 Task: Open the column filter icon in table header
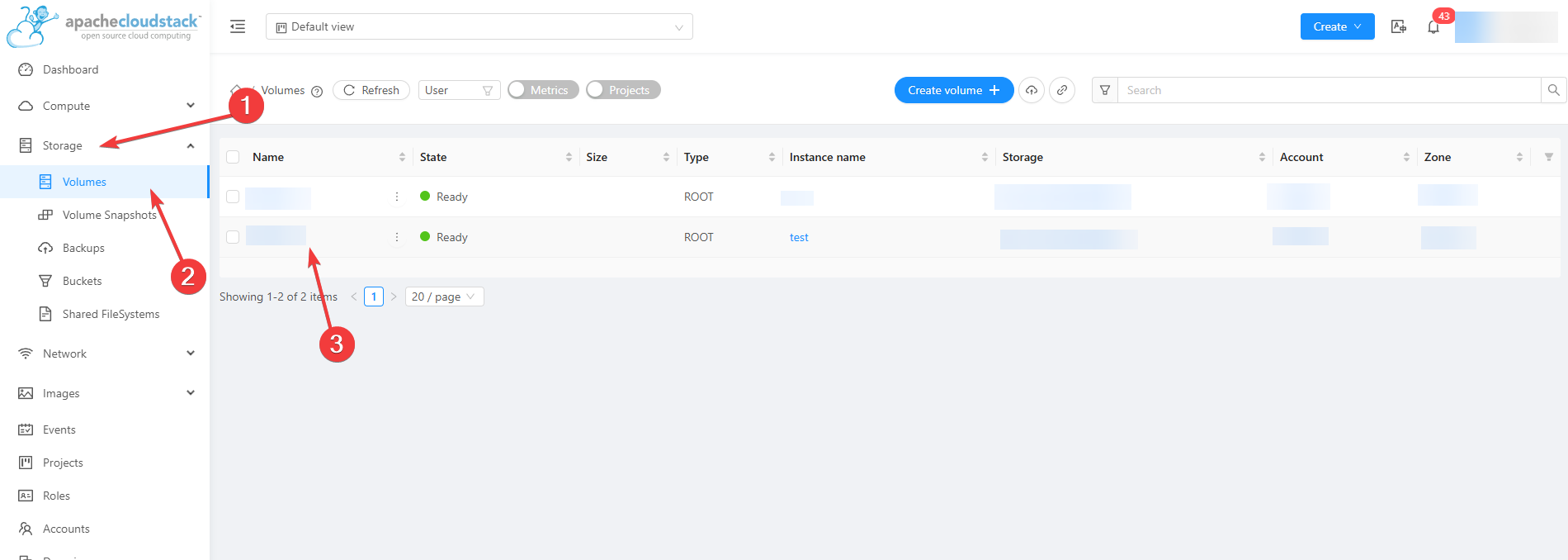[x=1548, y=157]
